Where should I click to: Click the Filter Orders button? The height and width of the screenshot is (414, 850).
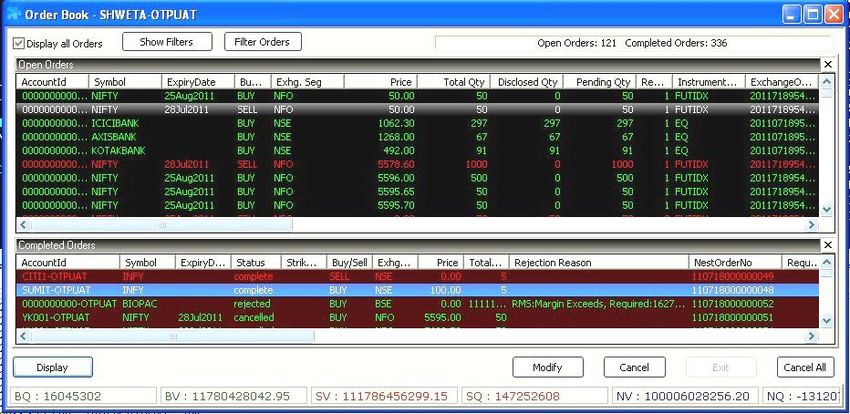coord(263,42)
